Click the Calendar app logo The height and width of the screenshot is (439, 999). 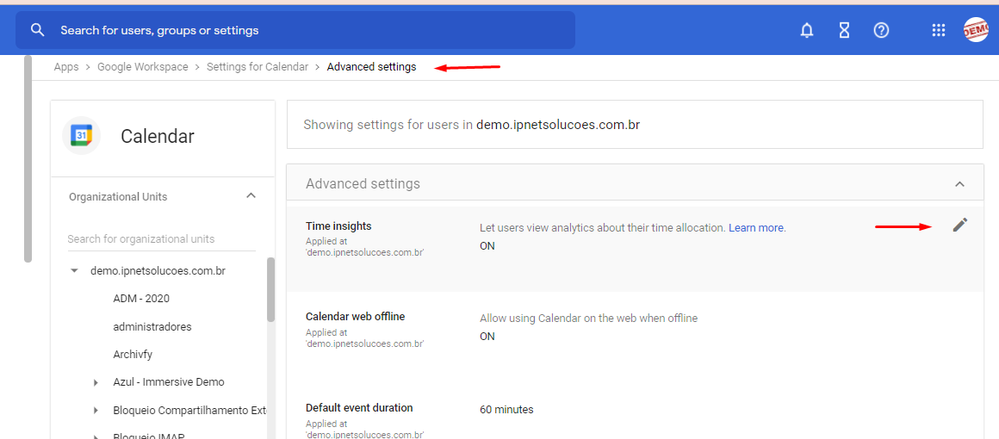point(82,136)
